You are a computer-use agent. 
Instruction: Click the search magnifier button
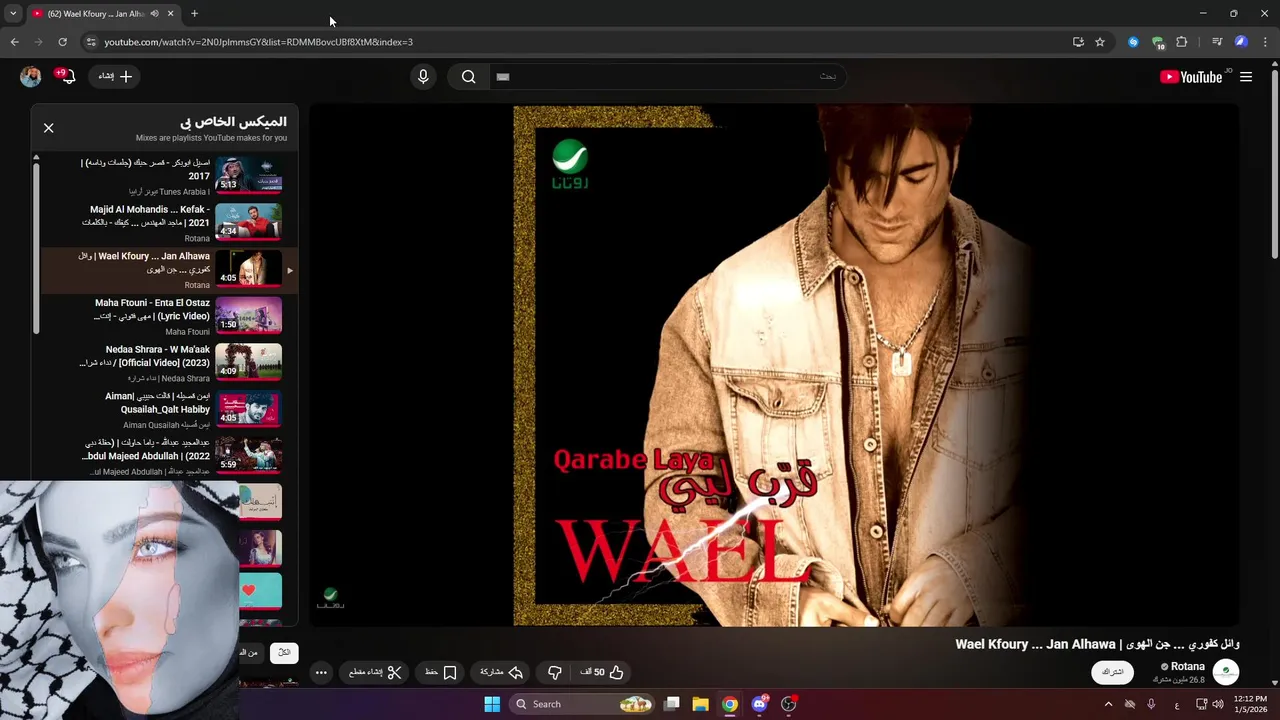click(x=468, y=77)
